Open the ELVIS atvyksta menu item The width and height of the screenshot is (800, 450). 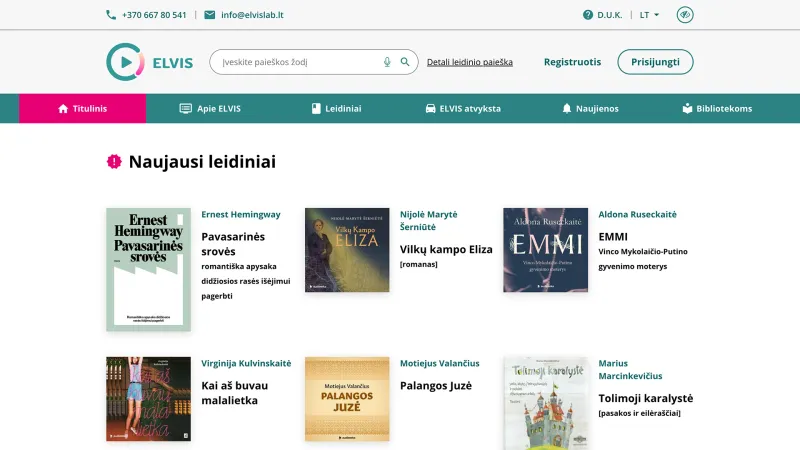click(x=463, y=108)
